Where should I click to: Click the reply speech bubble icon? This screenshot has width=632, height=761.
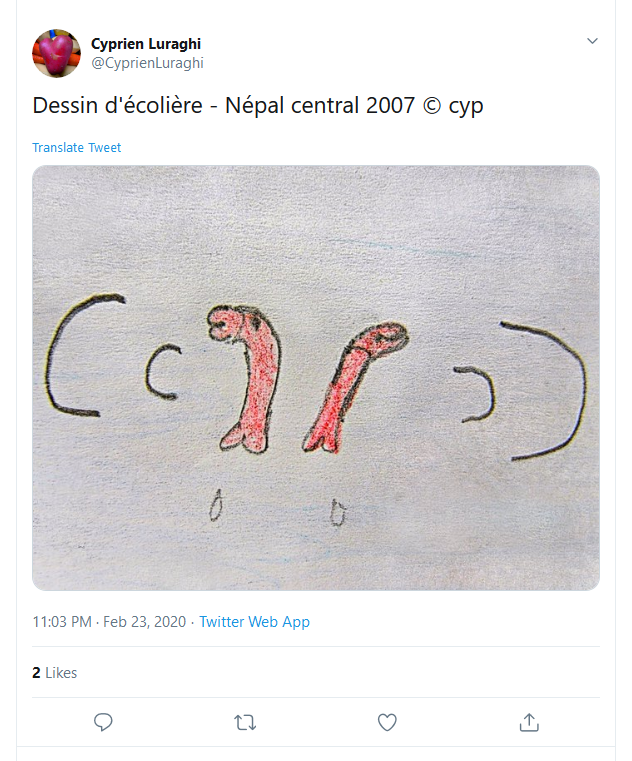[x=102, y=722]
